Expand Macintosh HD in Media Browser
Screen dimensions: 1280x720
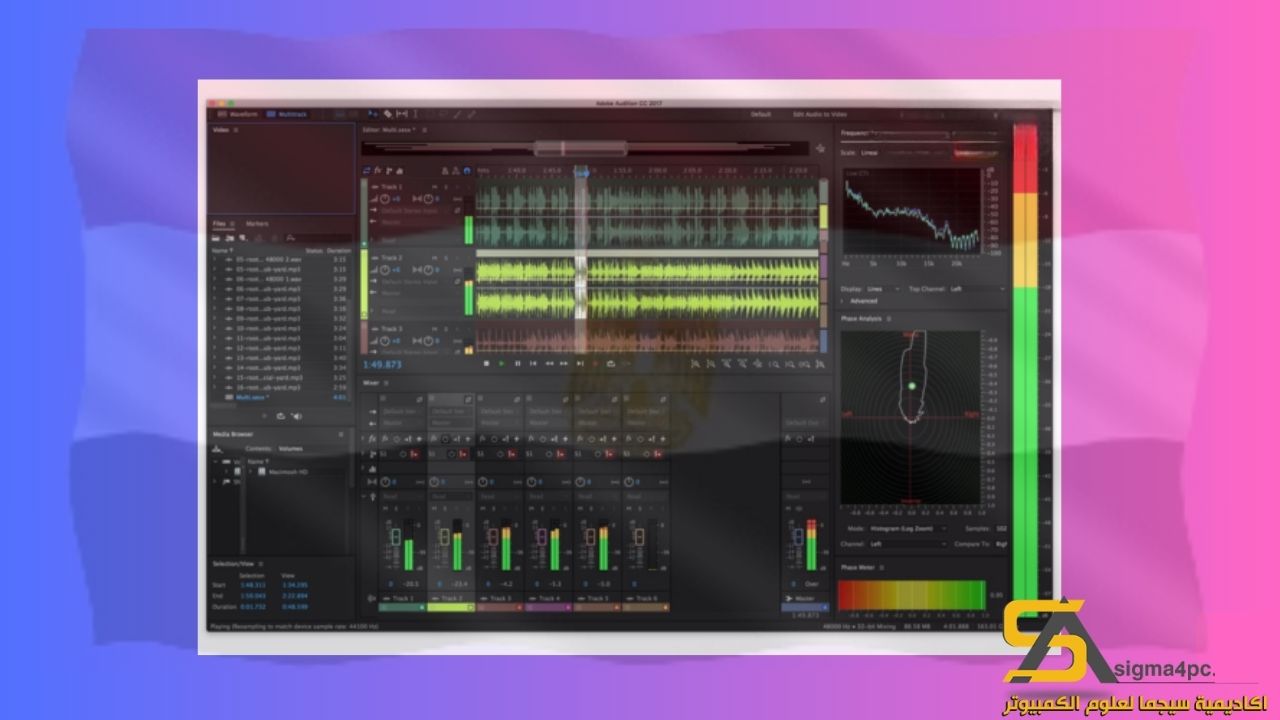coord(251,471)
